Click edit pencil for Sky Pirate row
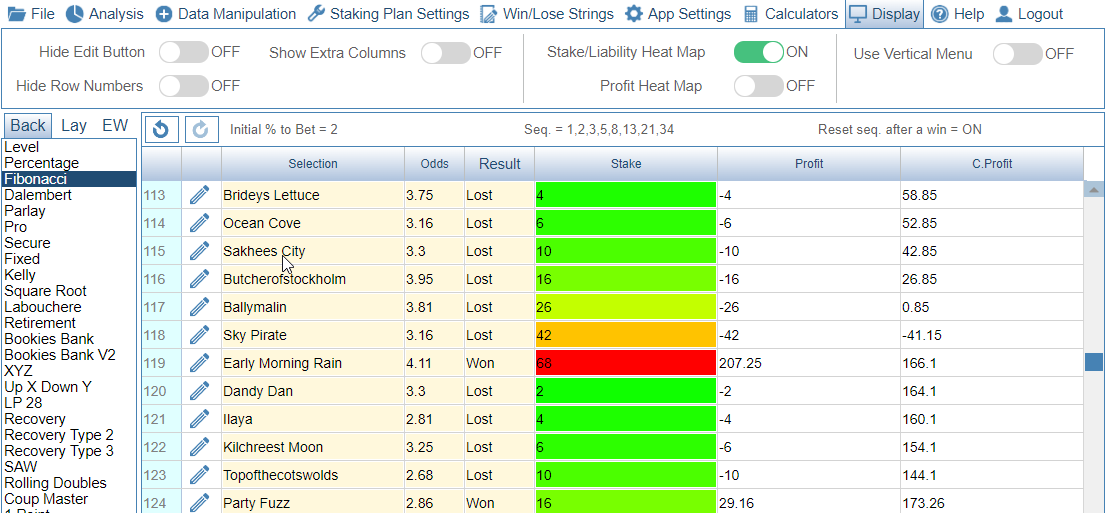The image size is (1105, 513). (x=200, y=335)
